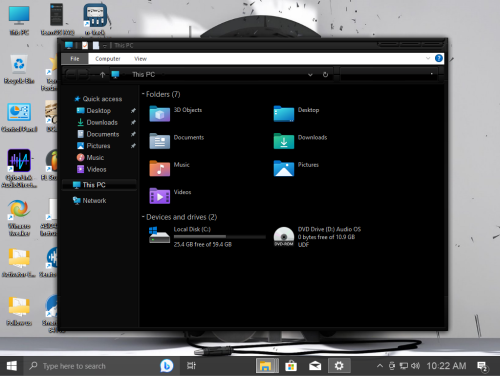This screenshot has width=500, height=376.
Task: Open Settings from the taskbar
Action: pyautogui.click(x=339, y=366)
